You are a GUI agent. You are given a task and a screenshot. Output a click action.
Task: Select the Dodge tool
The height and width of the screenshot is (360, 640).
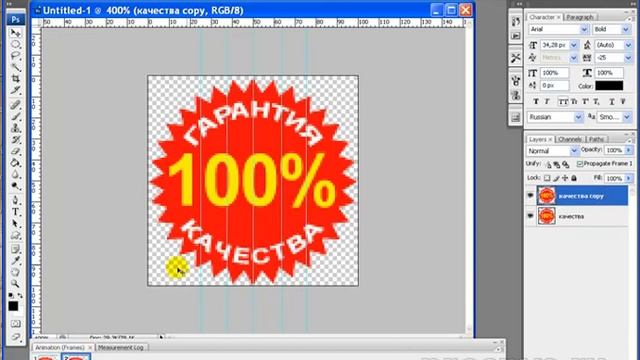tap(16, 186)
